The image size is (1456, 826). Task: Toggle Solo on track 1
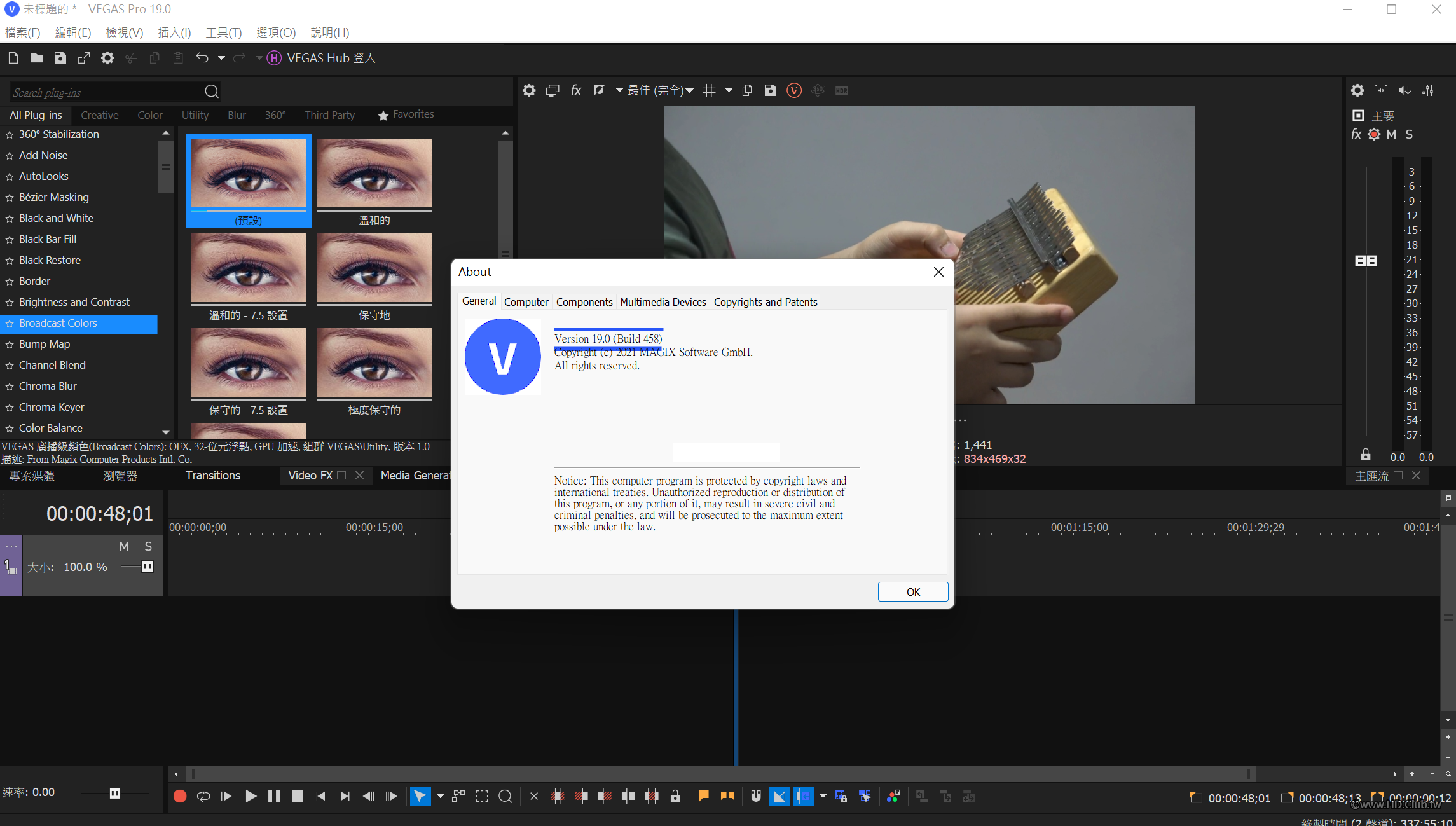(148, 546)
